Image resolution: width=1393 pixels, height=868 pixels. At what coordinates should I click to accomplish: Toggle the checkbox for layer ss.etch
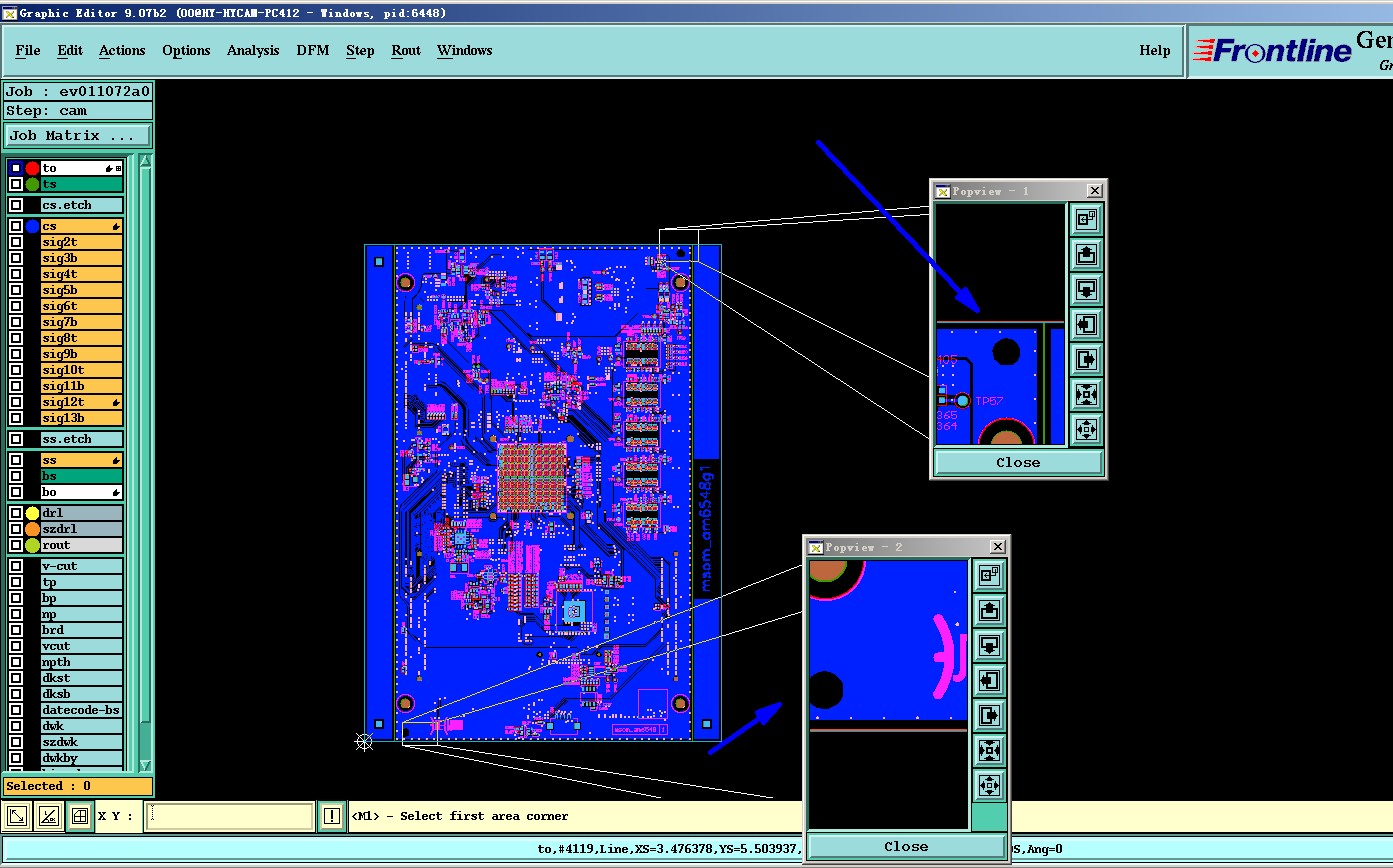[16, 439]
